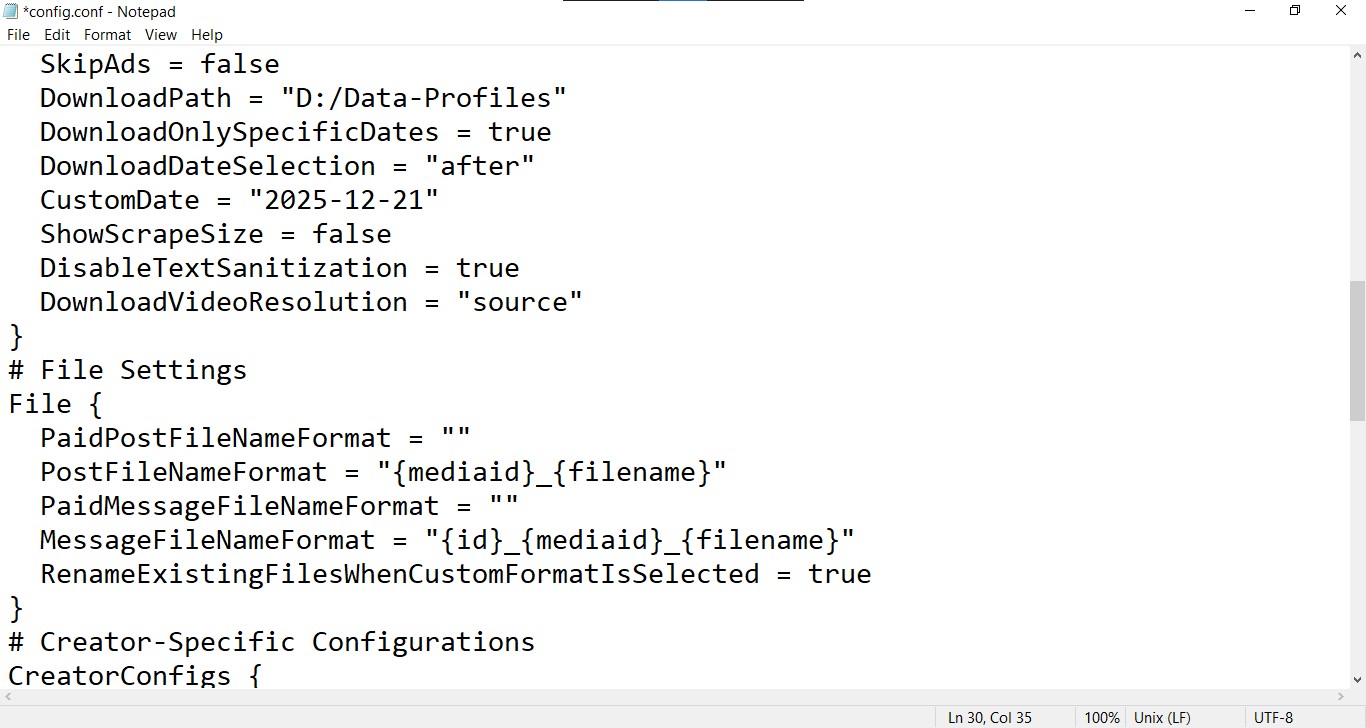Viewport: 1366px width, 728px height.
Task: Click the horizontal scrollbar right arrow
Action: (x=1340, y=696)
